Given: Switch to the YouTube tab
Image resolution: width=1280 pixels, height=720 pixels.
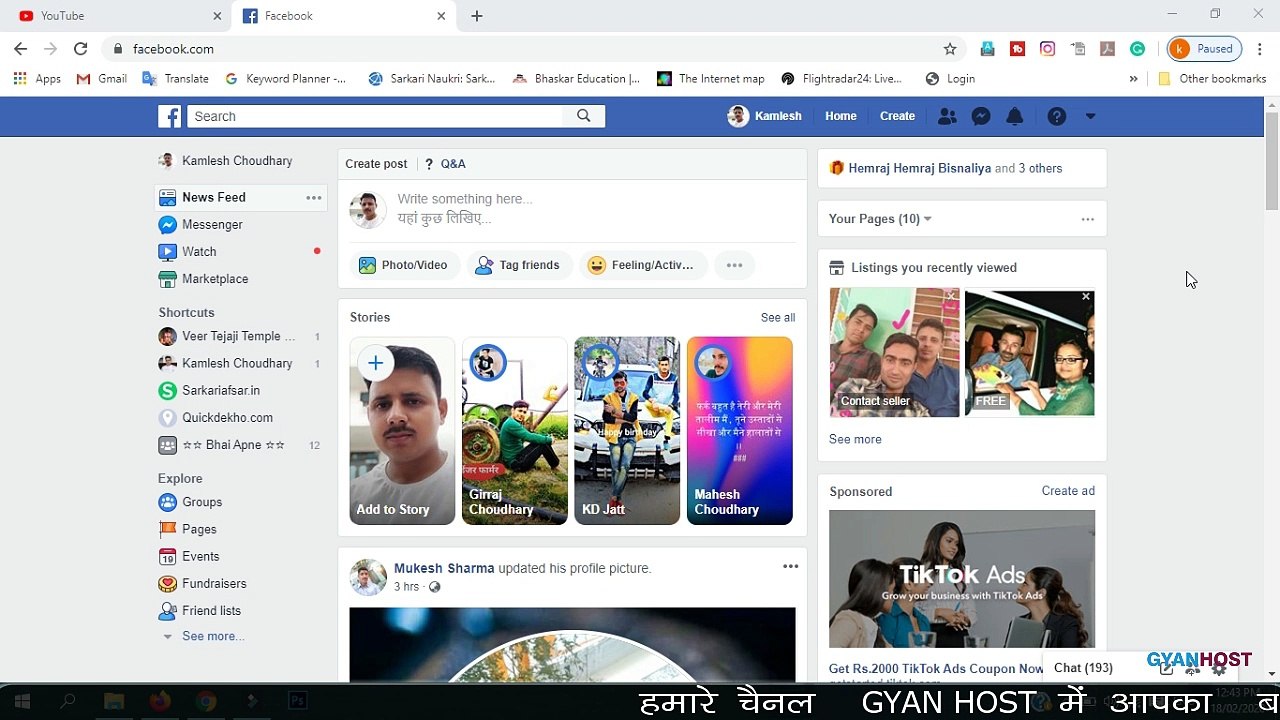Looking at the screenshot, I should point(116,16).
